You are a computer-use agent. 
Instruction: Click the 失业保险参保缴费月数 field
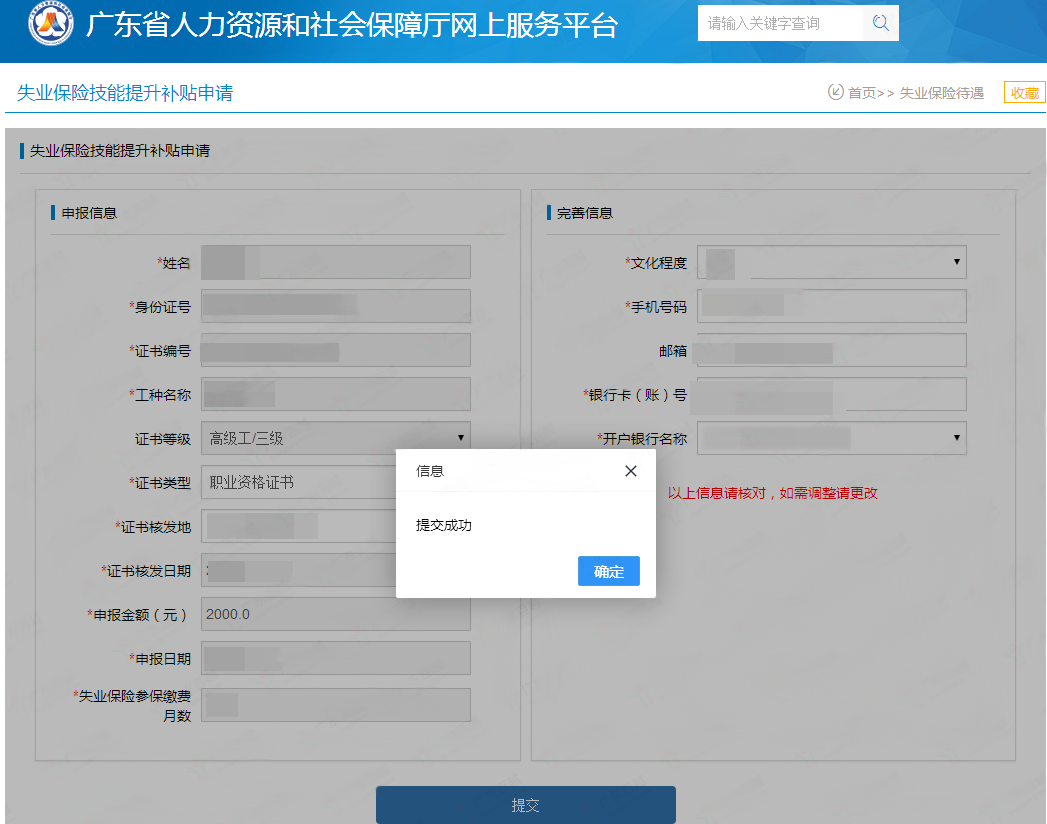pos(335,705)
